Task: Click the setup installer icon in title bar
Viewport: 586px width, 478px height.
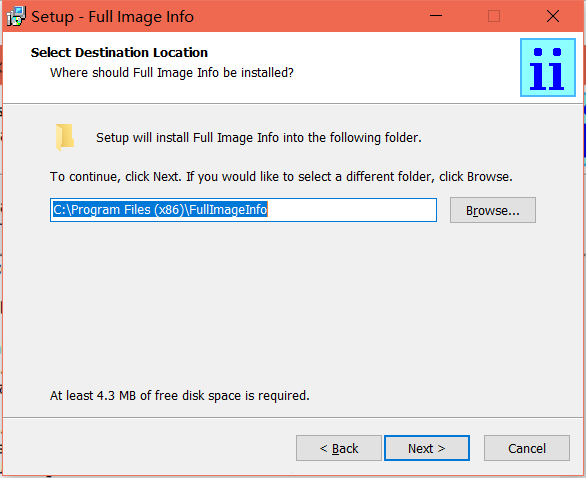Action: tap(16, 16)
